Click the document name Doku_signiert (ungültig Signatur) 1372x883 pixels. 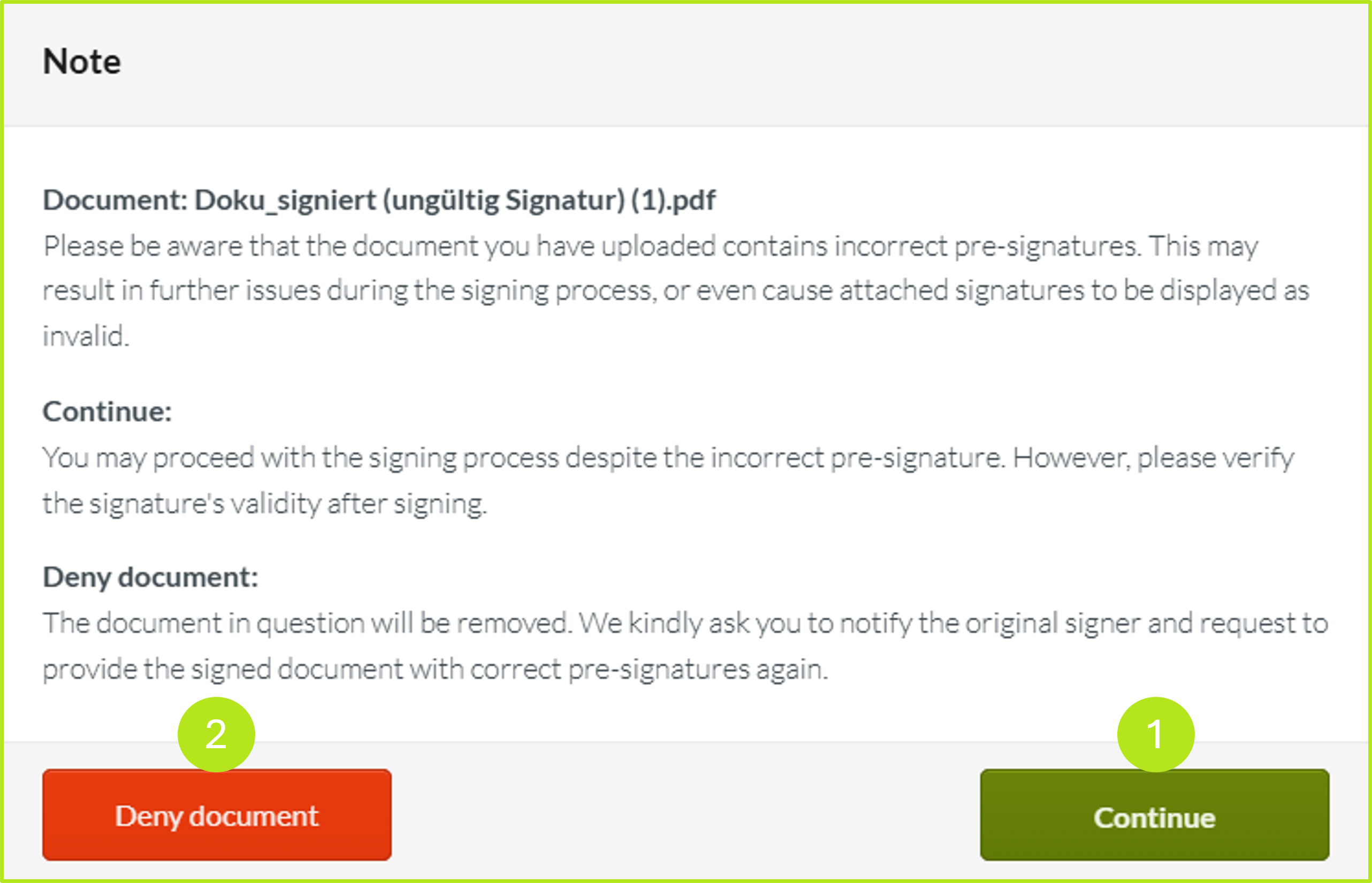click(x=378, y=200)
